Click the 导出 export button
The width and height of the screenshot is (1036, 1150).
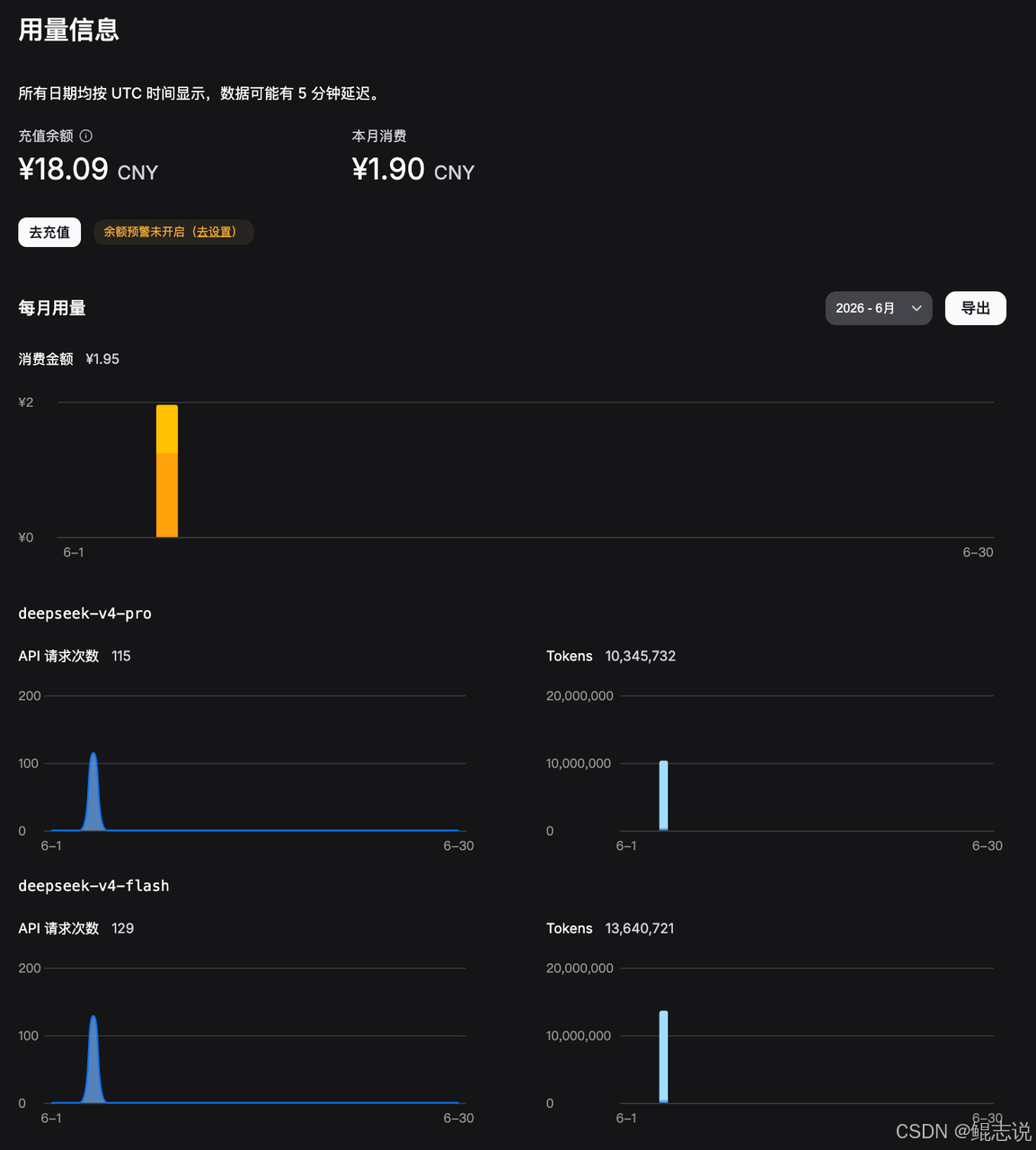tap(975, 308)
